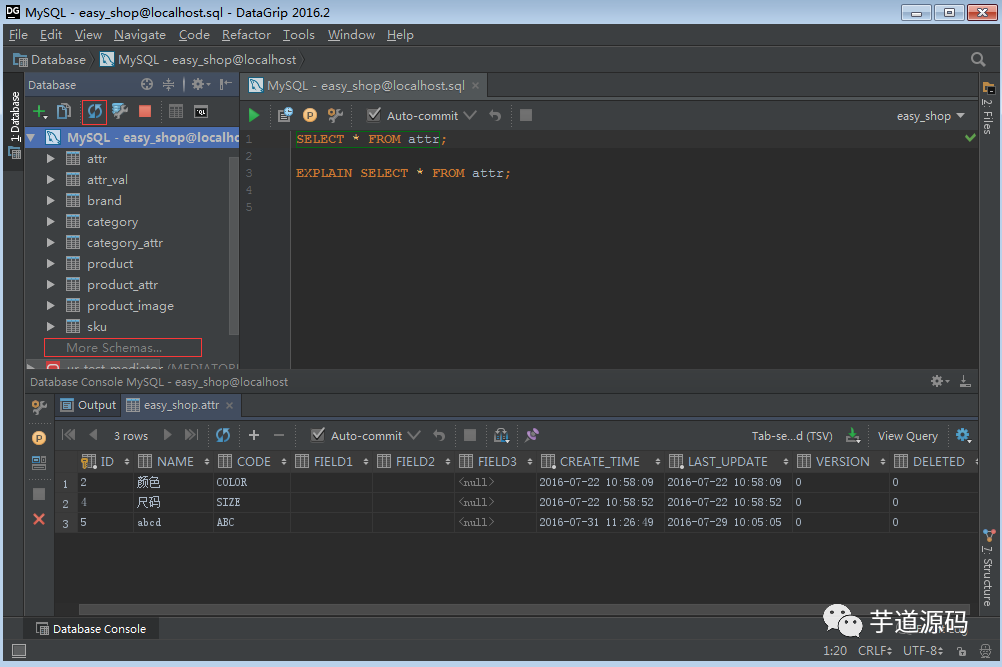Image resolution: width=1002 pixels, height=667 pixels.
Task: Add new row with plus icon
Action: (x=254, y=435)
